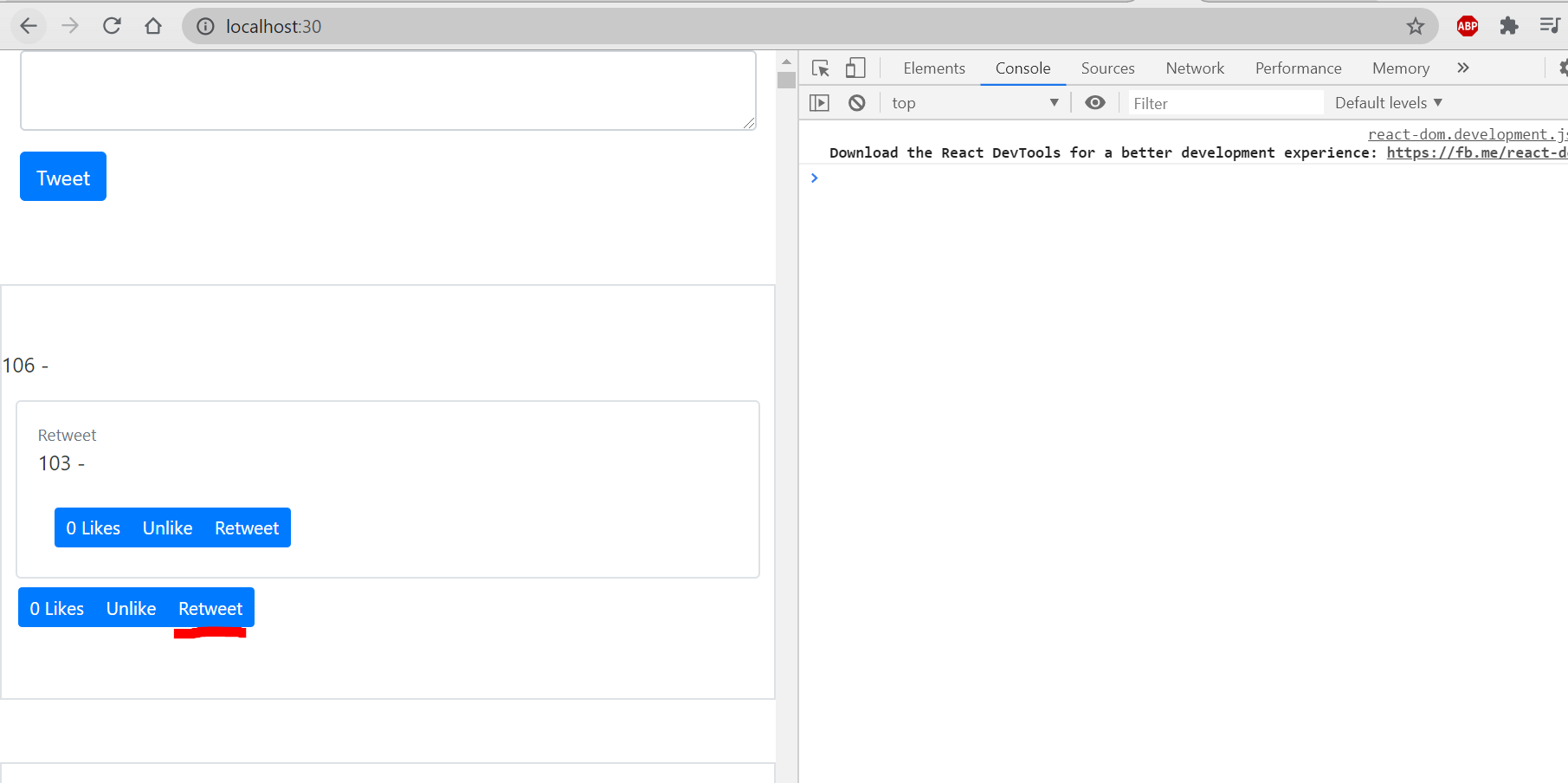The width and height of the screenshot is (1568, 783).
Task: Show the console sidebar
Action: coord(819,103)
